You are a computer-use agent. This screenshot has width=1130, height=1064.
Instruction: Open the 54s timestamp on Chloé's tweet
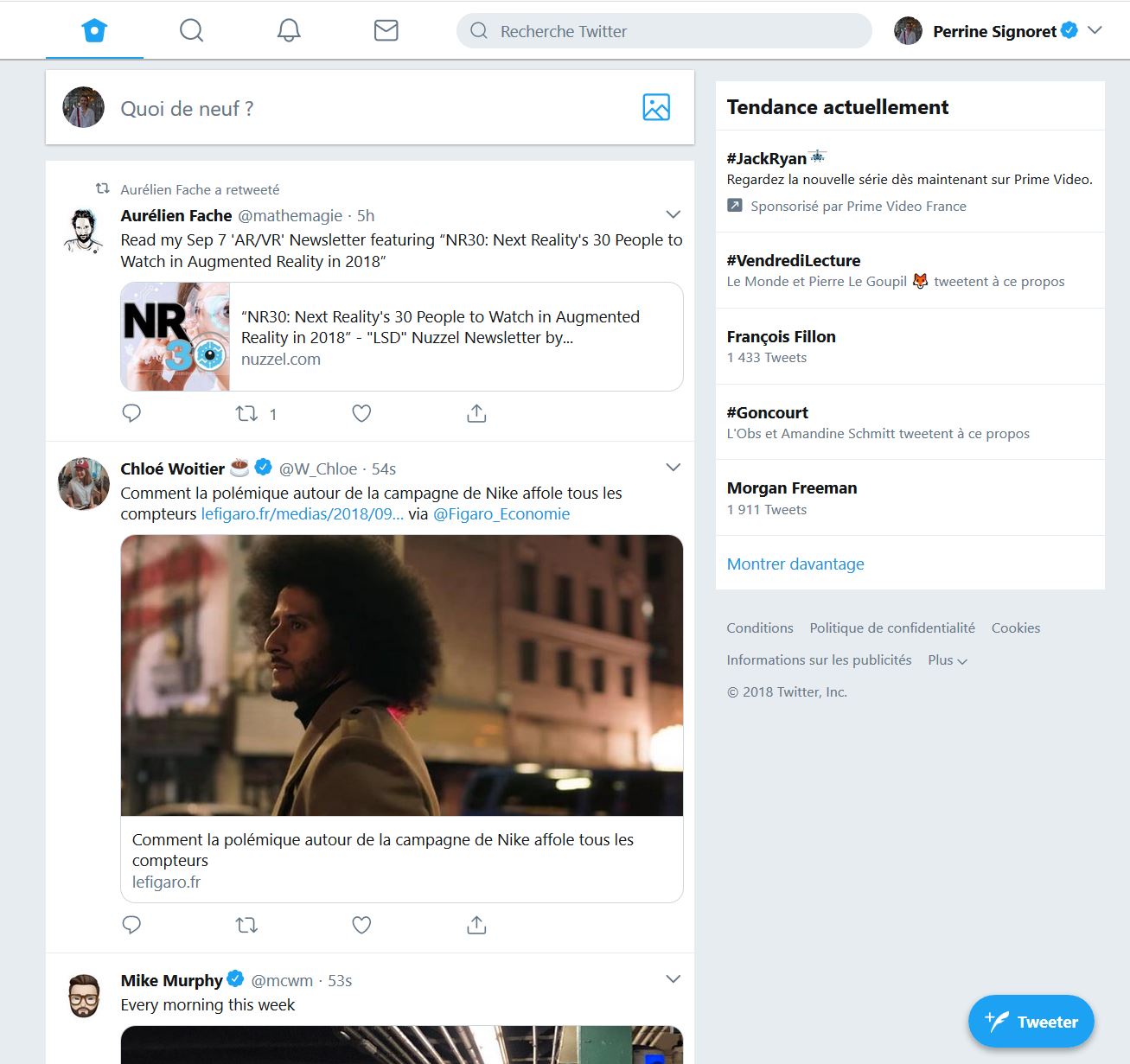point(384,468)
